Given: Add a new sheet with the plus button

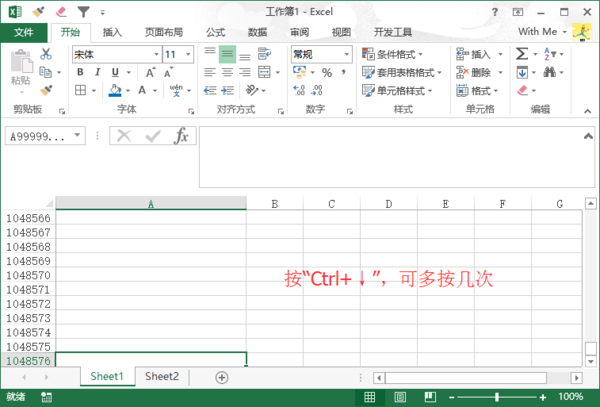Looking at the screenshot, I should [222, 377].
